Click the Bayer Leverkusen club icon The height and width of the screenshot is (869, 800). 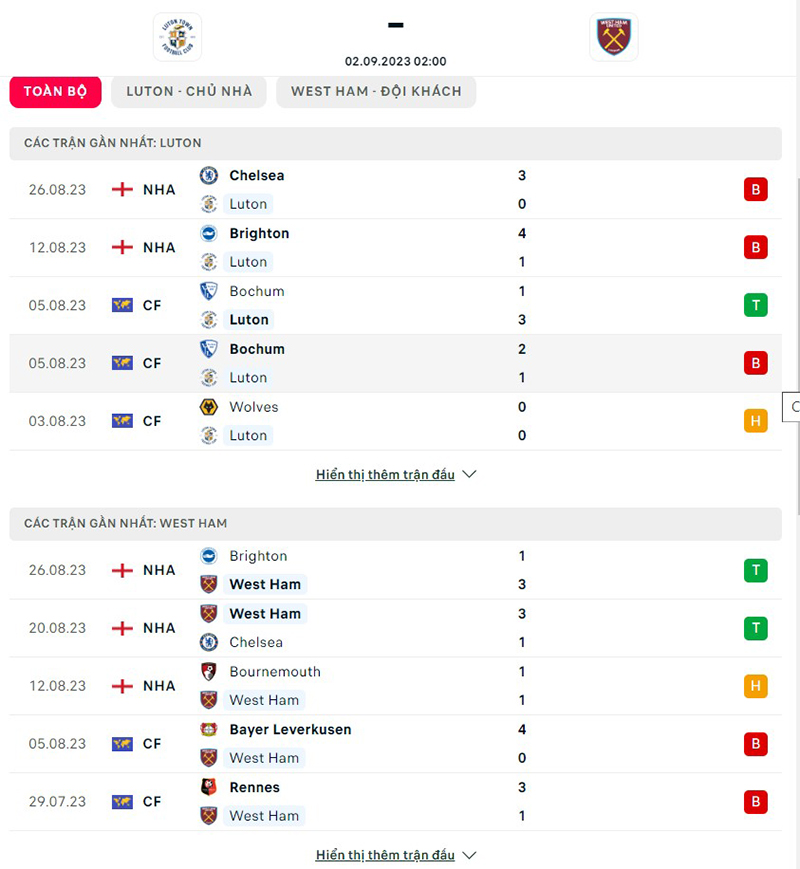click(209, 730)
